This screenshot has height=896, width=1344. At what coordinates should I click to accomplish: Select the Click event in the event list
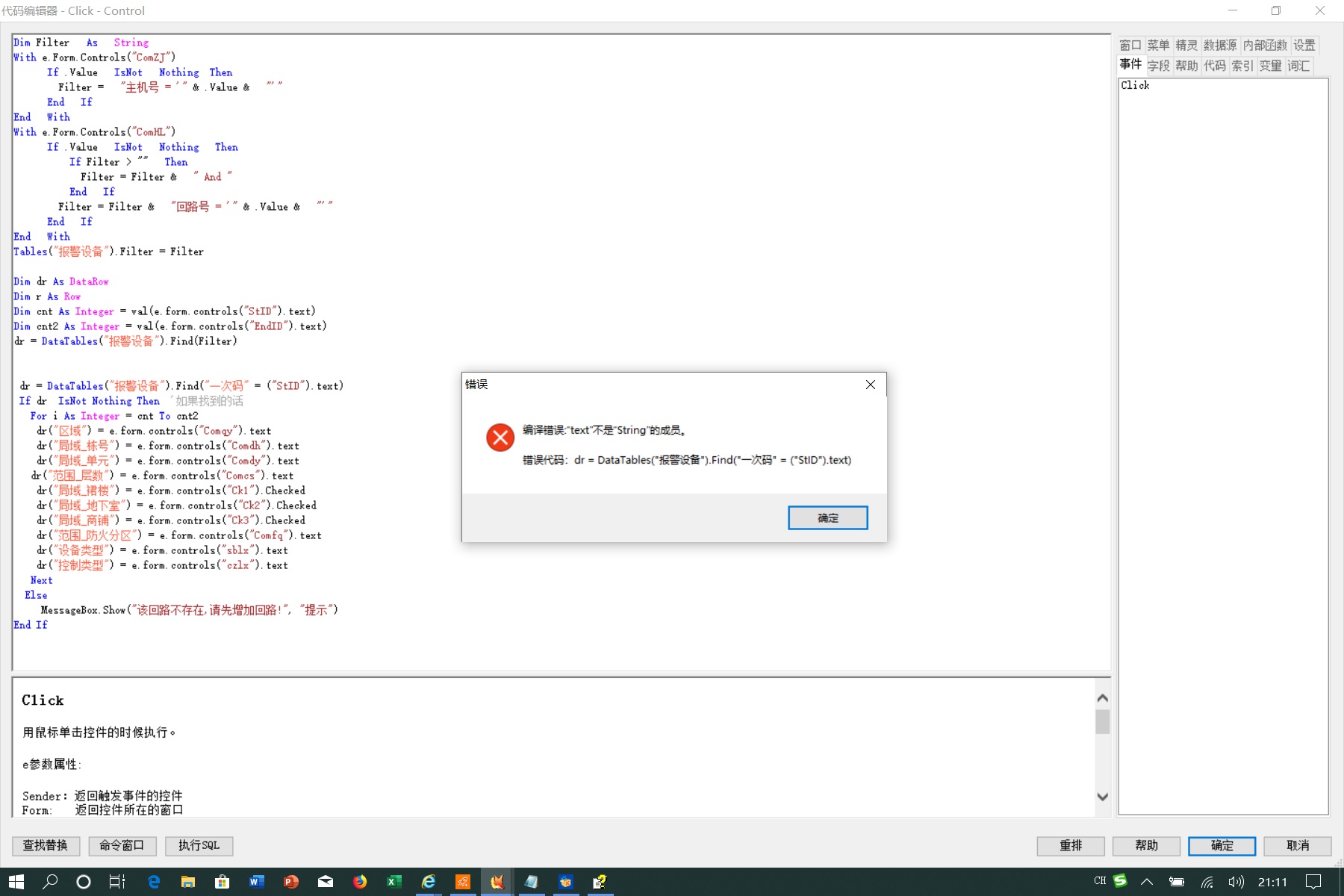[1135, 85]
